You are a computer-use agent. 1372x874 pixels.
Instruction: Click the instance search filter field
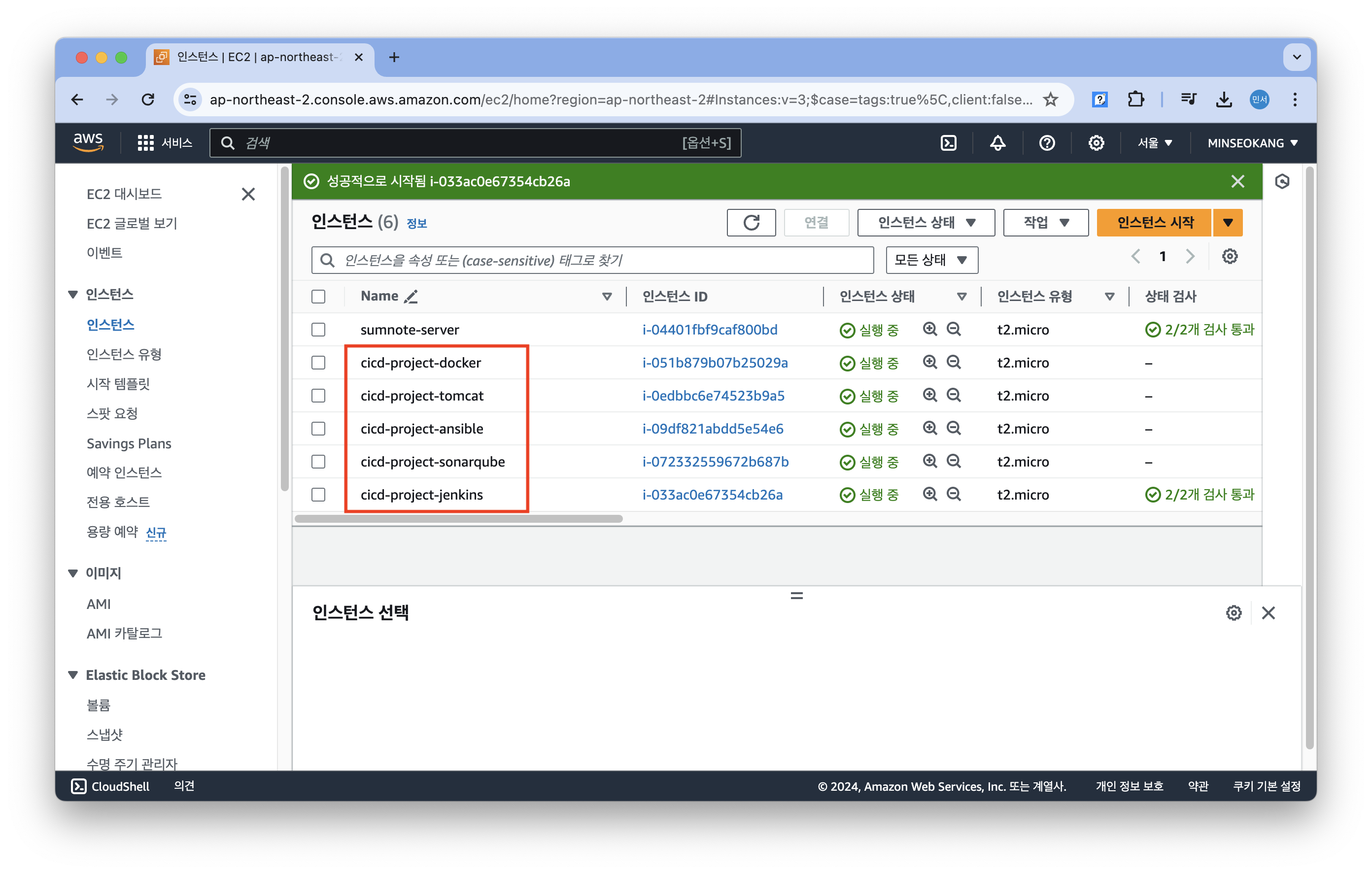pyautogui.click(x=592, y=260)
